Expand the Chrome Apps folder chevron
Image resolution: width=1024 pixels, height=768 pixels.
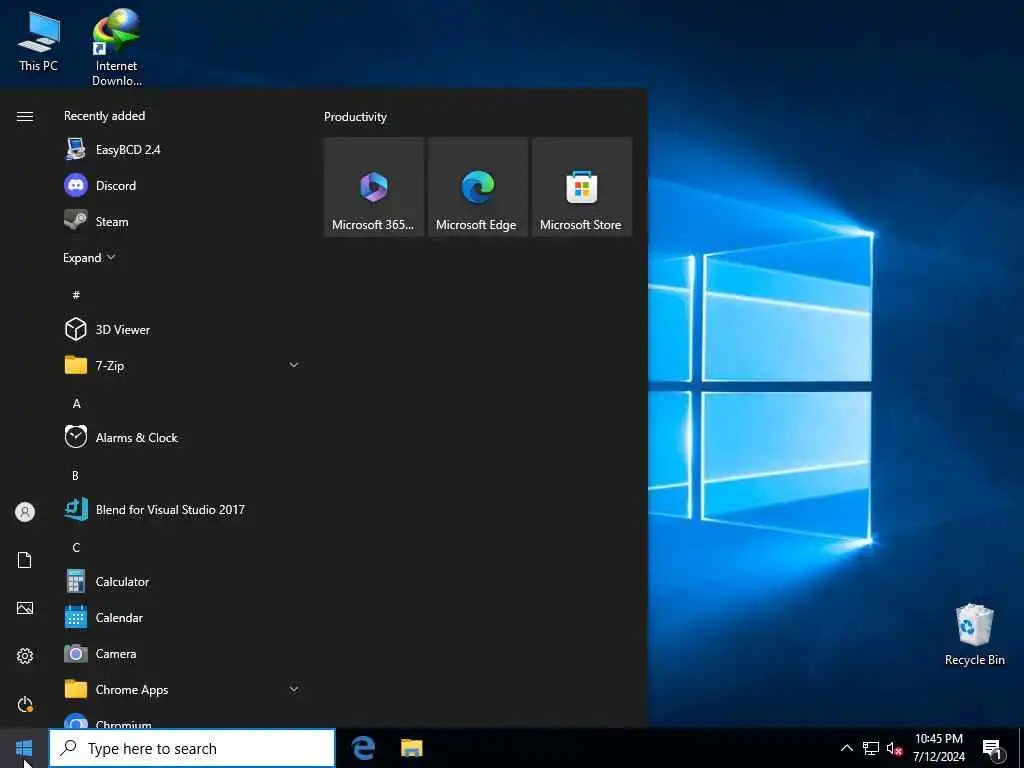coord(294,689)
